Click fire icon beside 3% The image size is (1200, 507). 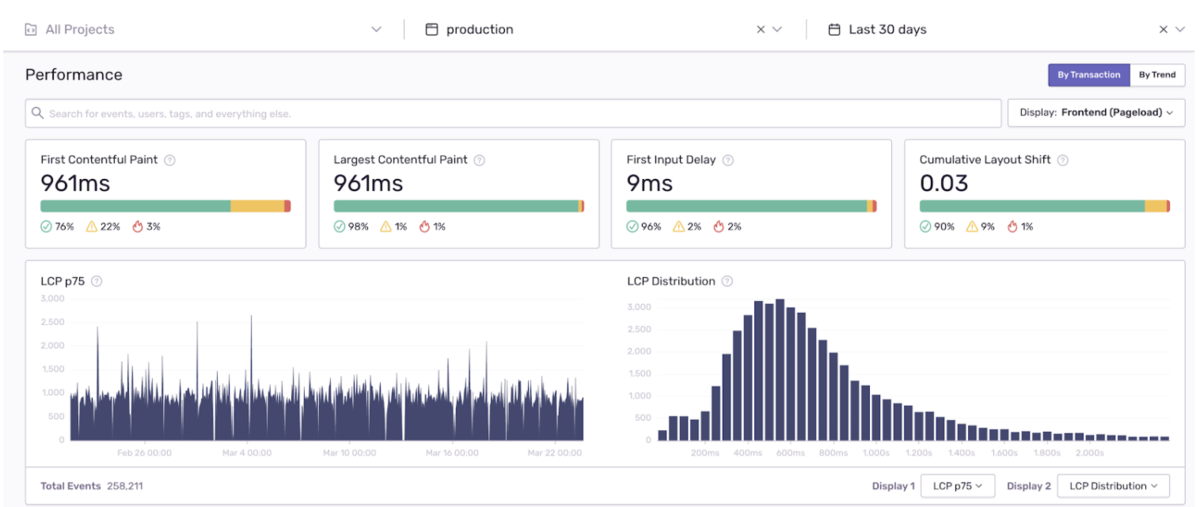137,227
